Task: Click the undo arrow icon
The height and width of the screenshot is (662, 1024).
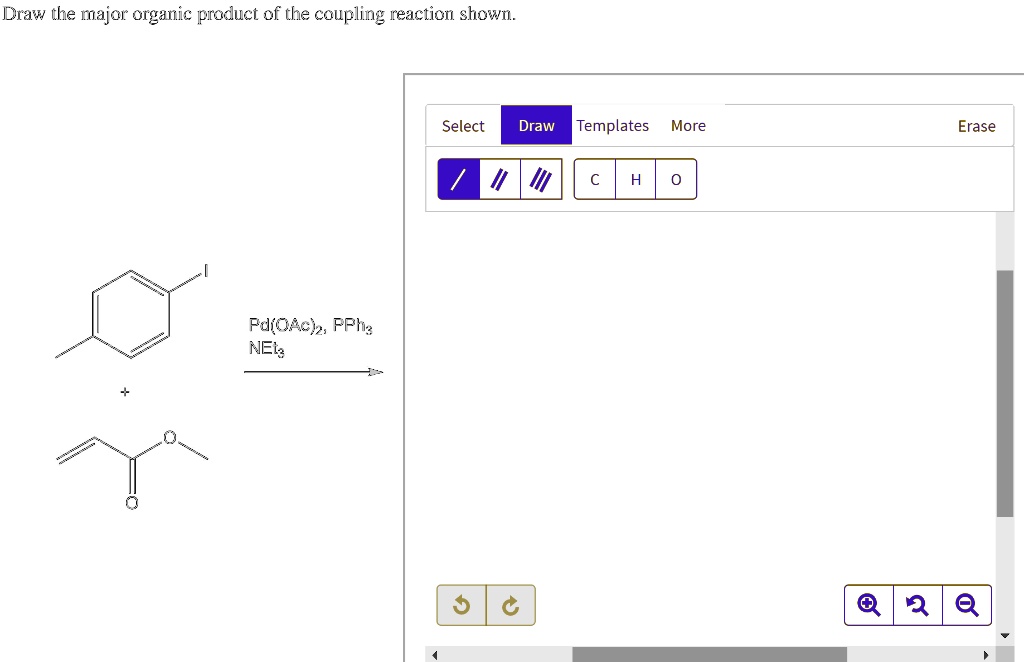Action: tap(461, 605)
